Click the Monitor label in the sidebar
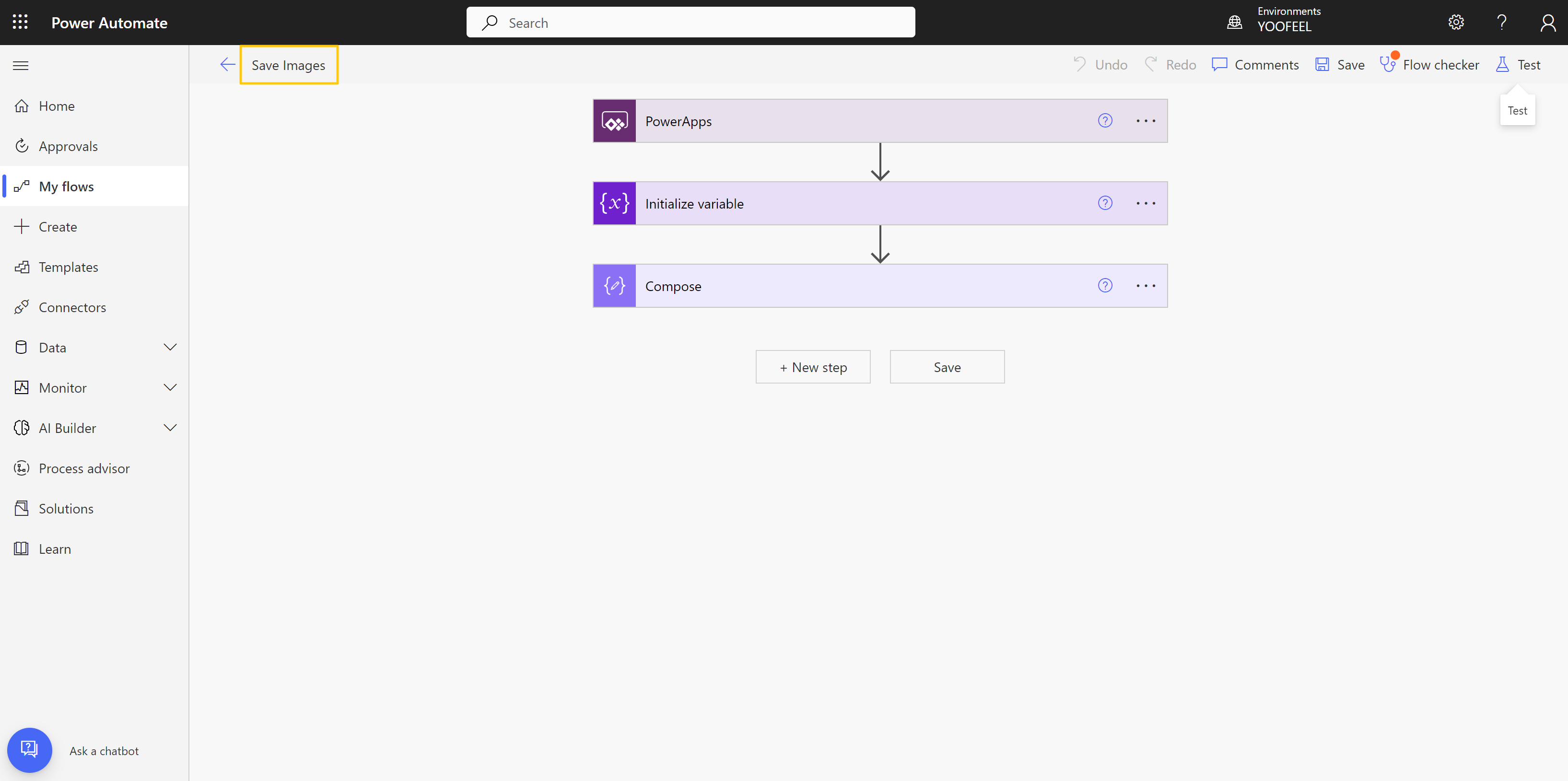 [63, 387]
